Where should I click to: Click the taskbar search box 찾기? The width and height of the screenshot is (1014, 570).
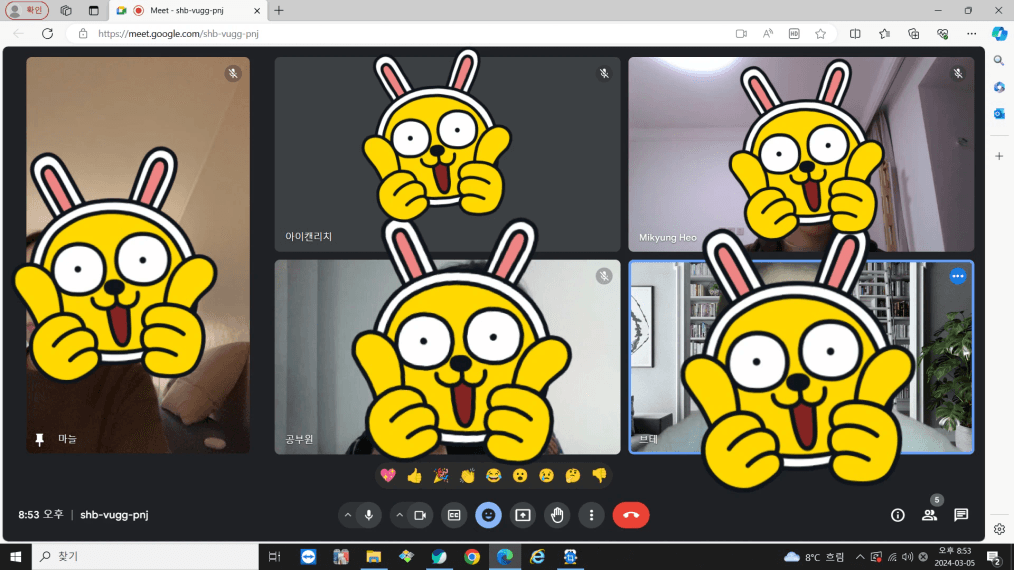coord(146,556)
